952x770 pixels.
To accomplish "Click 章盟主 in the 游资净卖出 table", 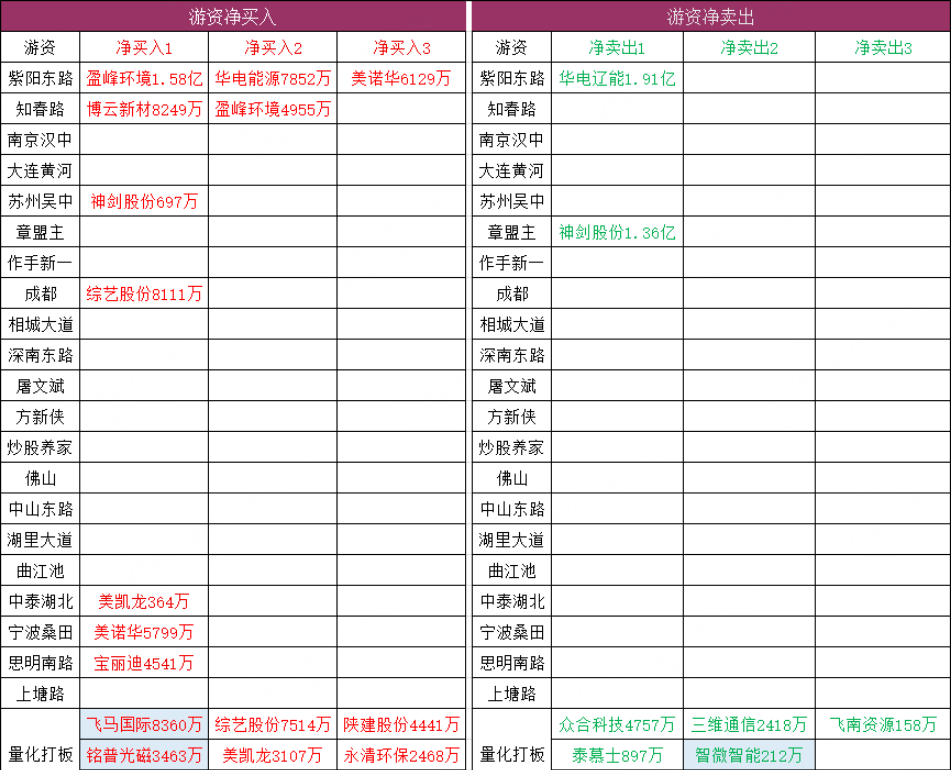I will click(x=512, y=232).
